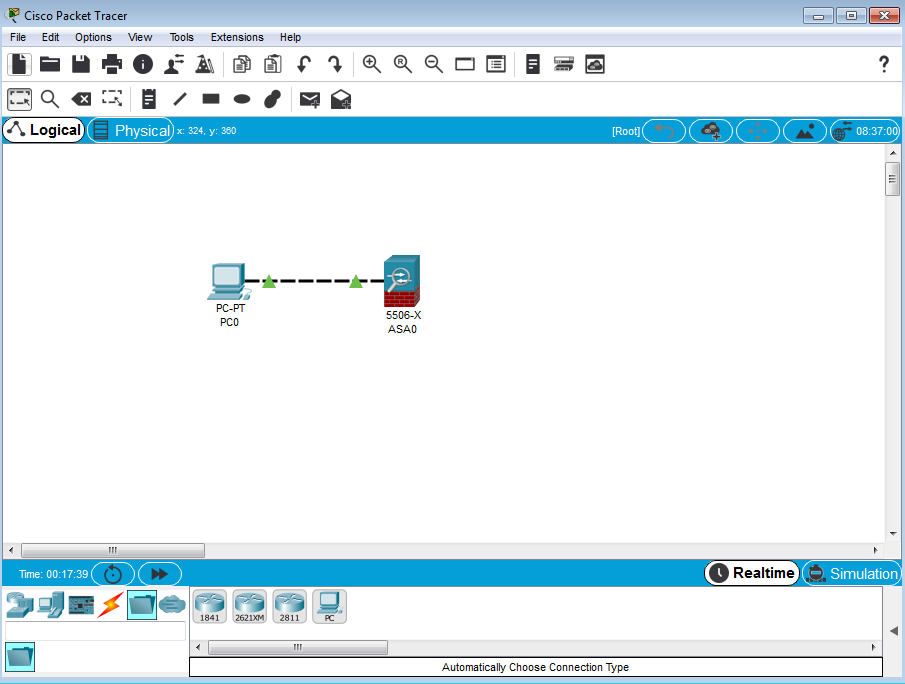Open the Edit menu
This screenshot has height=684, width=905.
point(50,37)
